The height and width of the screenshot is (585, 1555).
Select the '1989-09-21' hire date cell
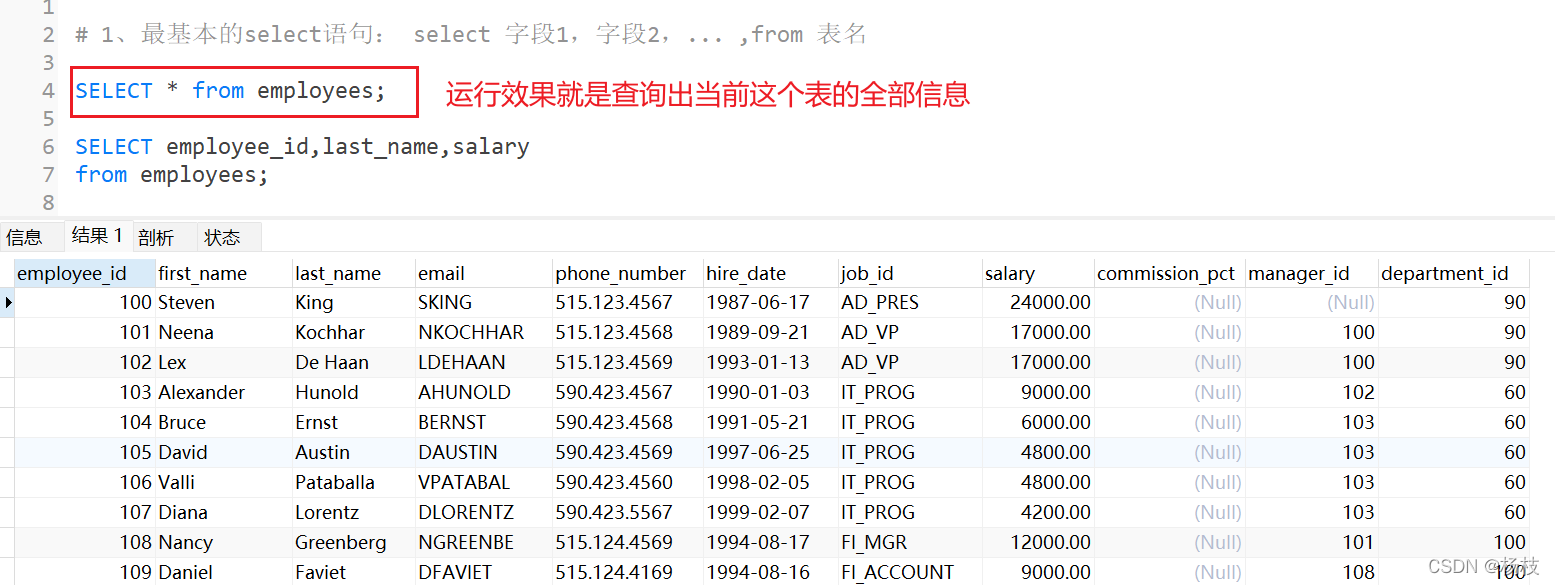(x=771, y=332)
